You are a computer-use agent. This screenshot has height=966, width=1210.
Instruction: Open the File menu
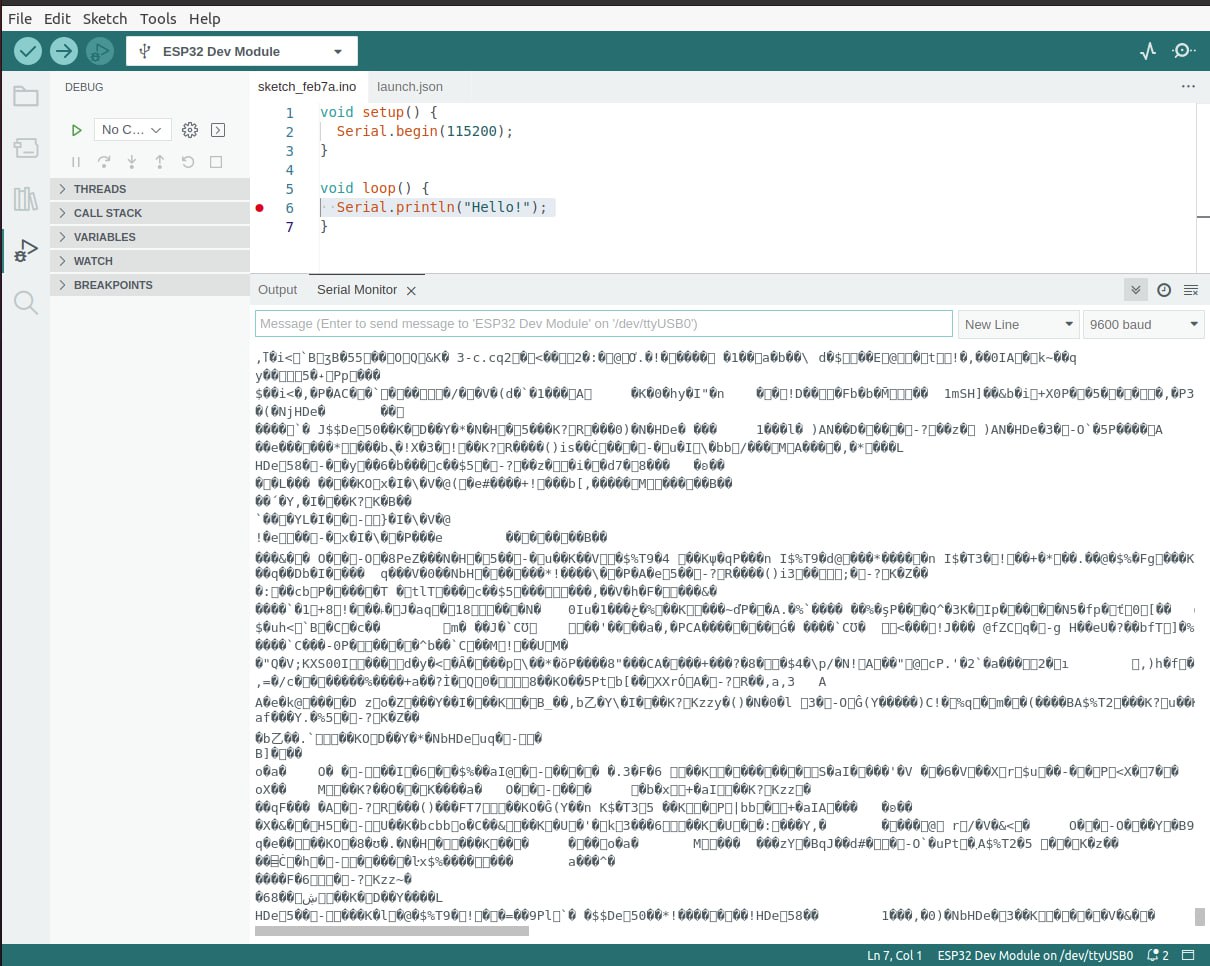20,18
